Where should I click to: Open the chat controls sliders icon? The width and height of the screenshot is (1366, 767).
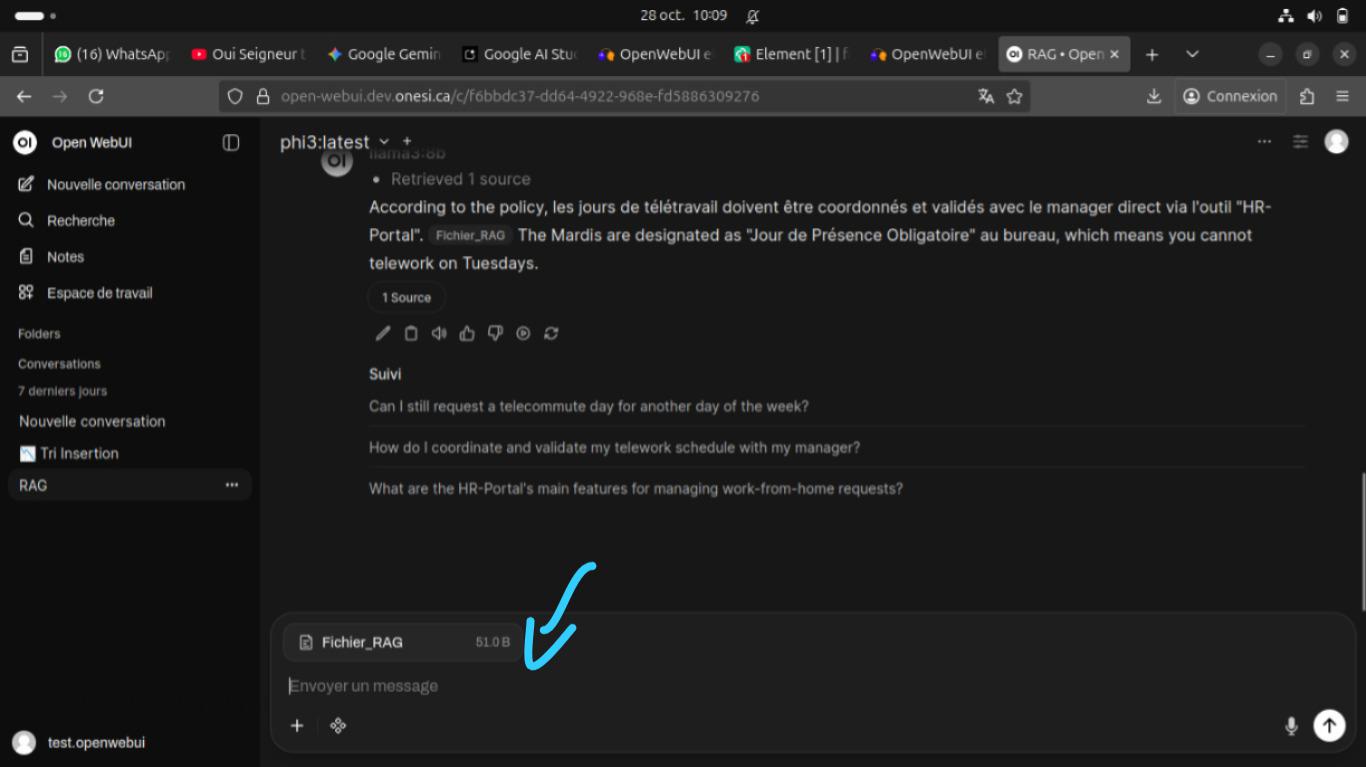coord(1300,142)
